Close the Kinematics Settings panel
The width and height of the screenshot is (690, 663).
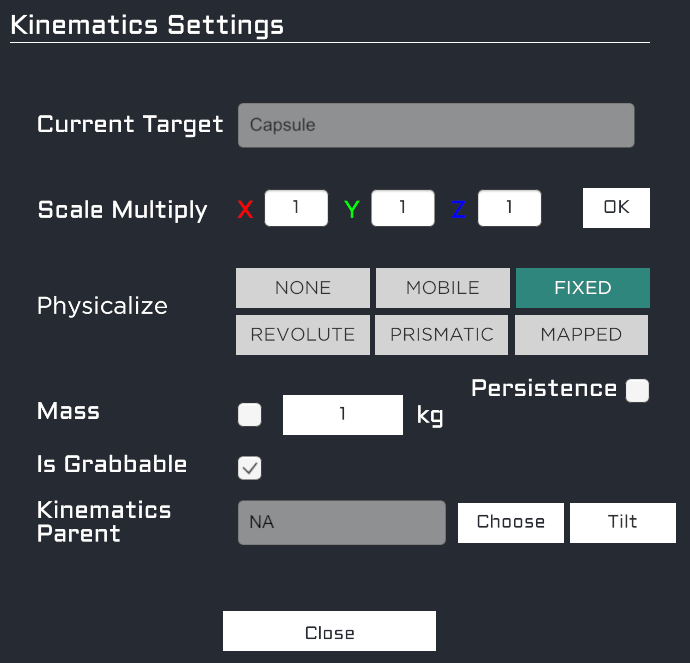329,632
